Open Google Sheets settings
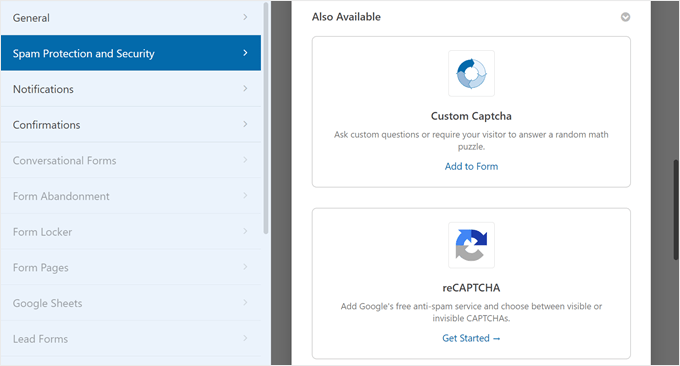 (131, 303)
